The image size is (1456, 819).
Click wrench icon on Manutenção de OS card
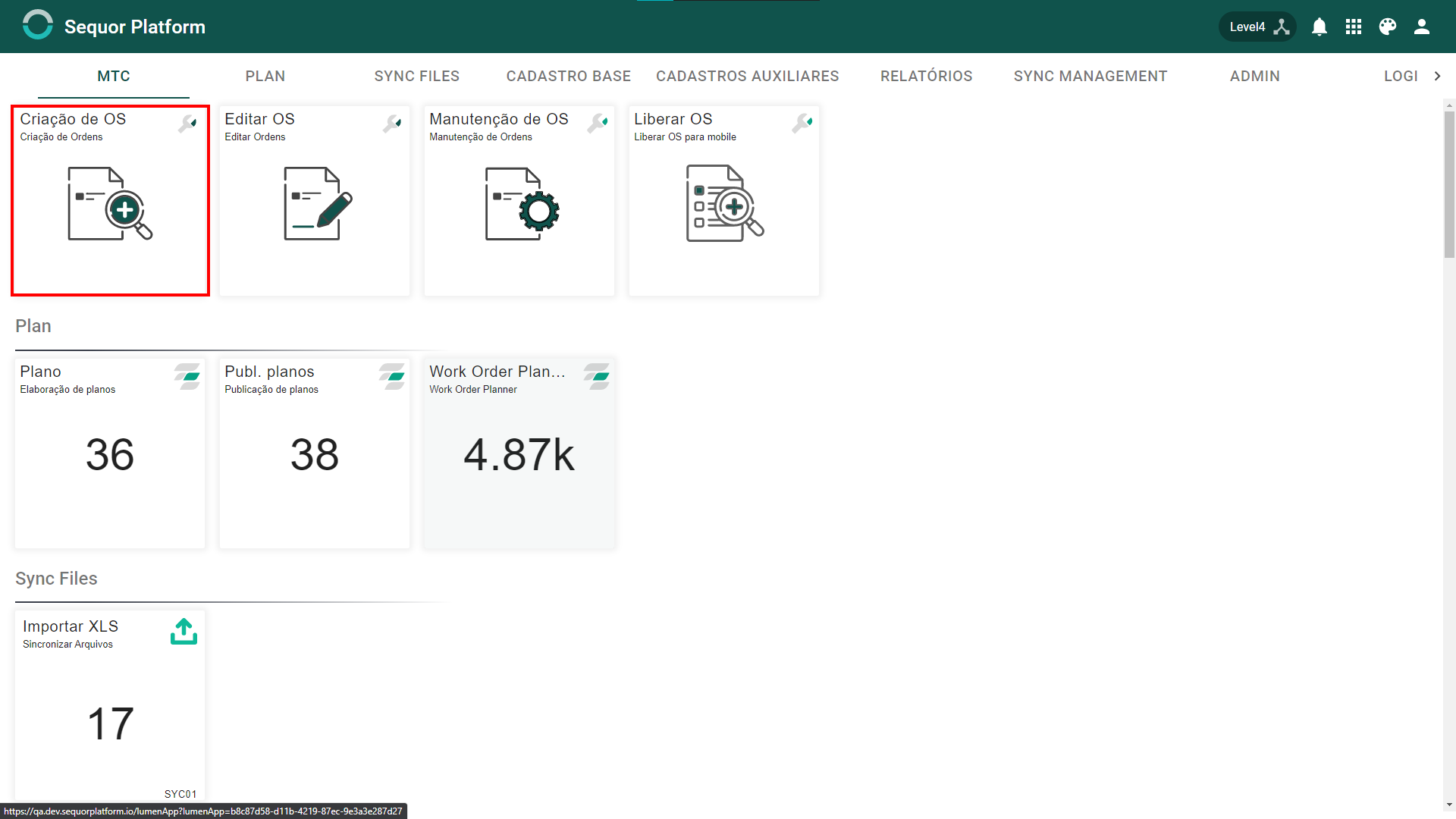tap(598, 123)
